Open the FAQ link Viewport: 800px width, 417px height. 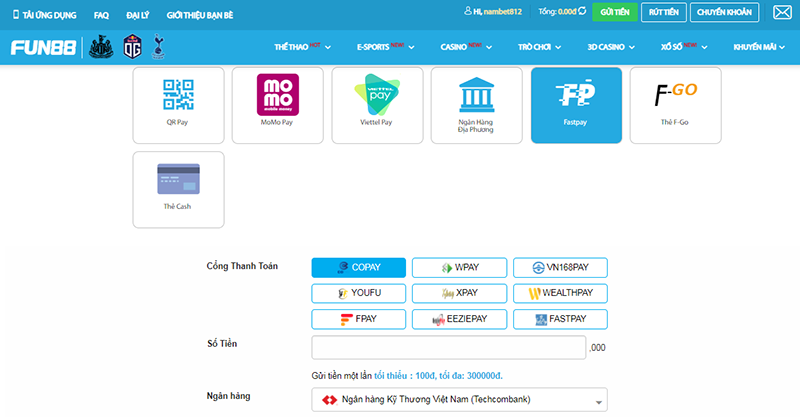(x=101, y=15)
